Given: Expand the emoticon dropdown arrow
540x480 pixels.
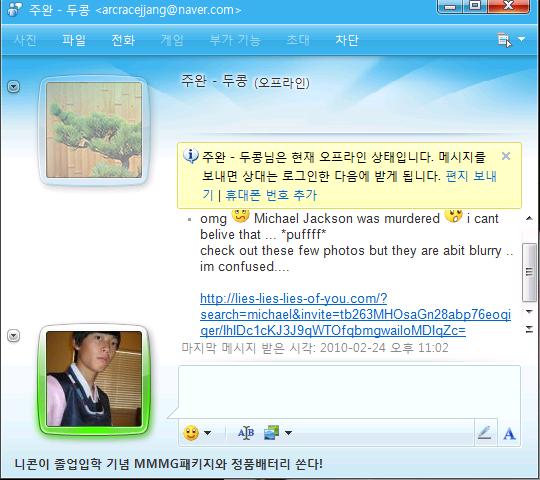Looking at the screenshot, I should [208, 433].
